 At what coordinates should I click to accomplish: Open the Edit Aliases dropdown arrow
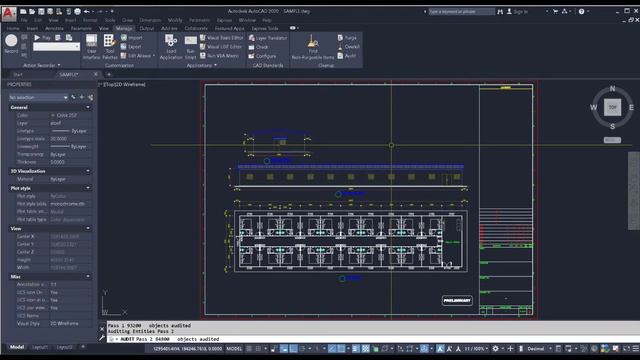click(x=154, y=56)
